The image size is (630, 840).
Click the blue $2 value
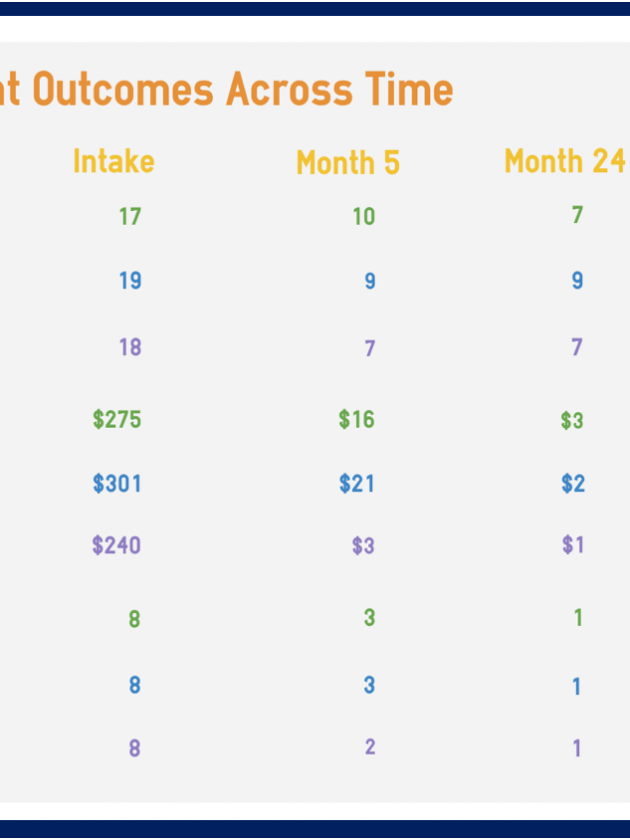coord(573,484)
